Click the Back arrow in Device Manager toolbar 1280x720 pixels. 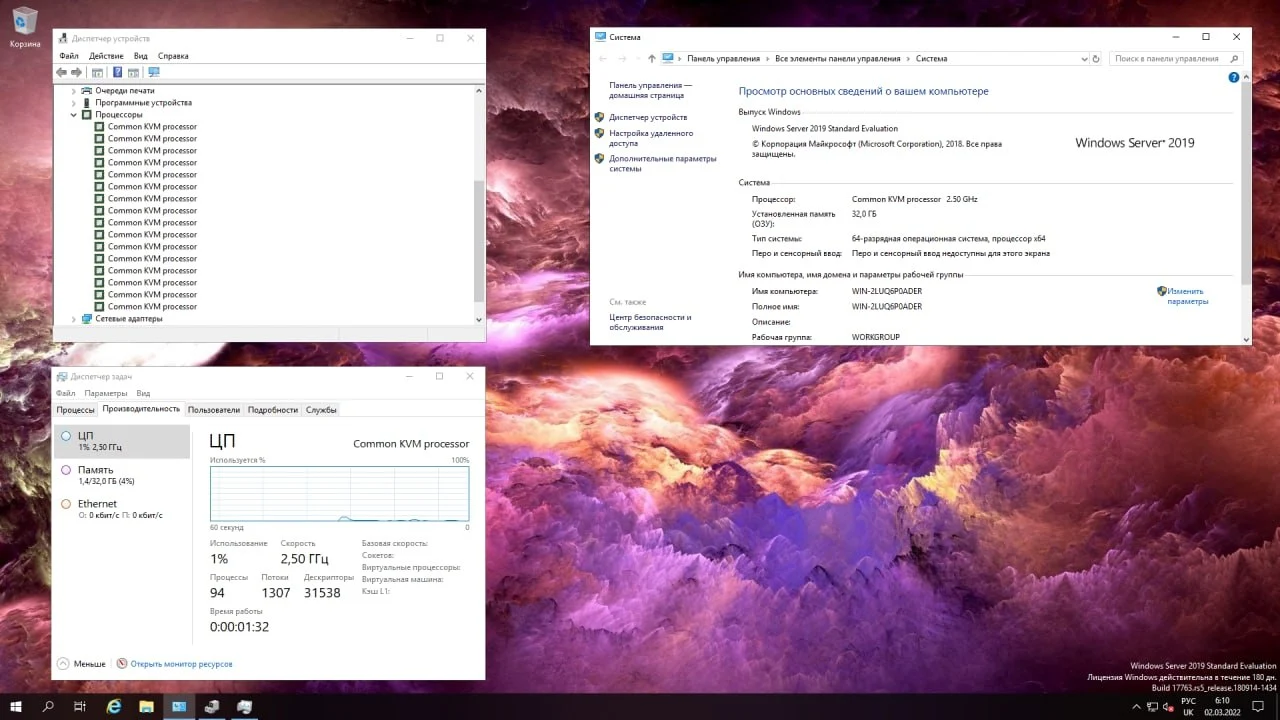coord(62,72)
